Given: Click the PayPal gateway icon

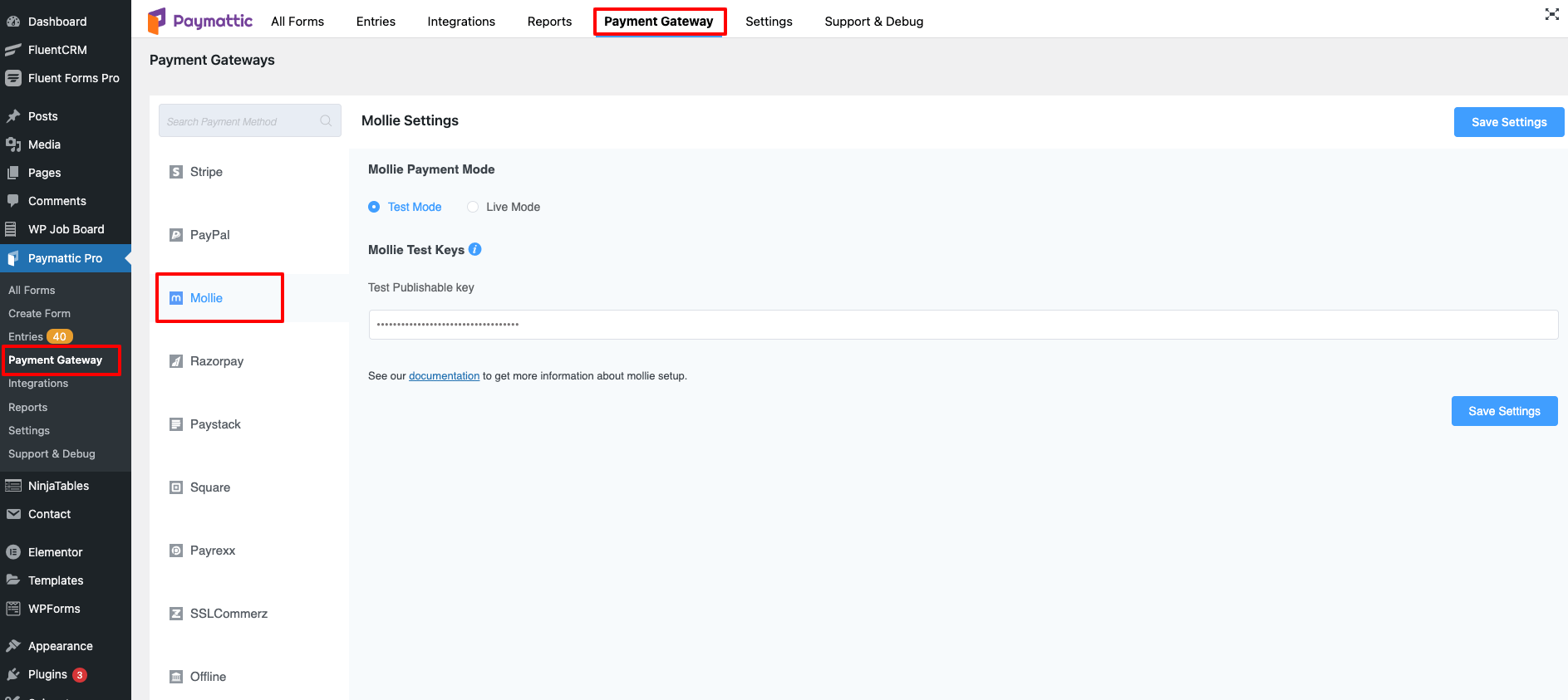Looking at the screenshot, I should point(176,235).
